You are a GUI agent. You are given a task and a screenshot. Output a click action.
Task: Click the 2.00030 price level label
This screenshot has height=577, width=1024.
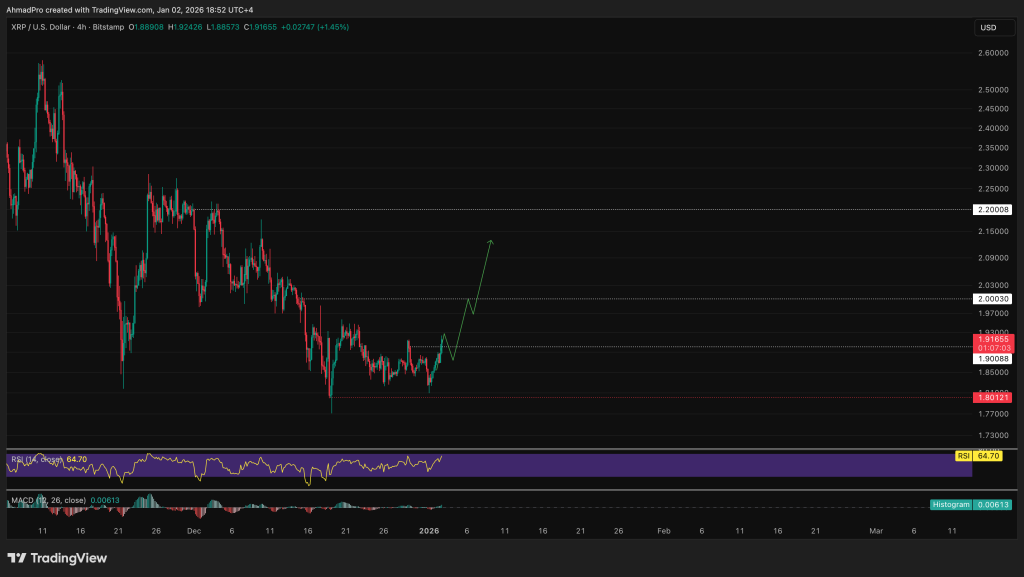[994, 298]
